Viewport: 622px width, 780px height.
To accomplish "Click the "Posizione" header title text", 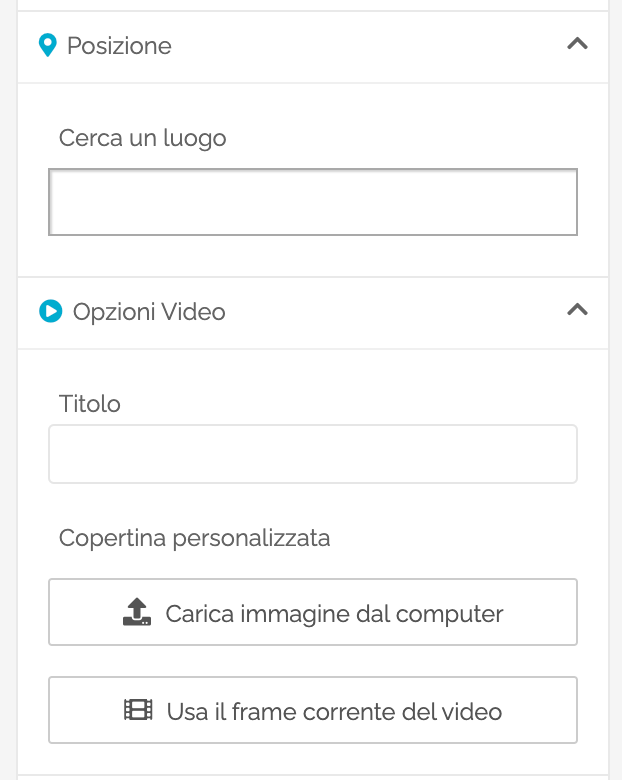I will (x=119, y=46).
